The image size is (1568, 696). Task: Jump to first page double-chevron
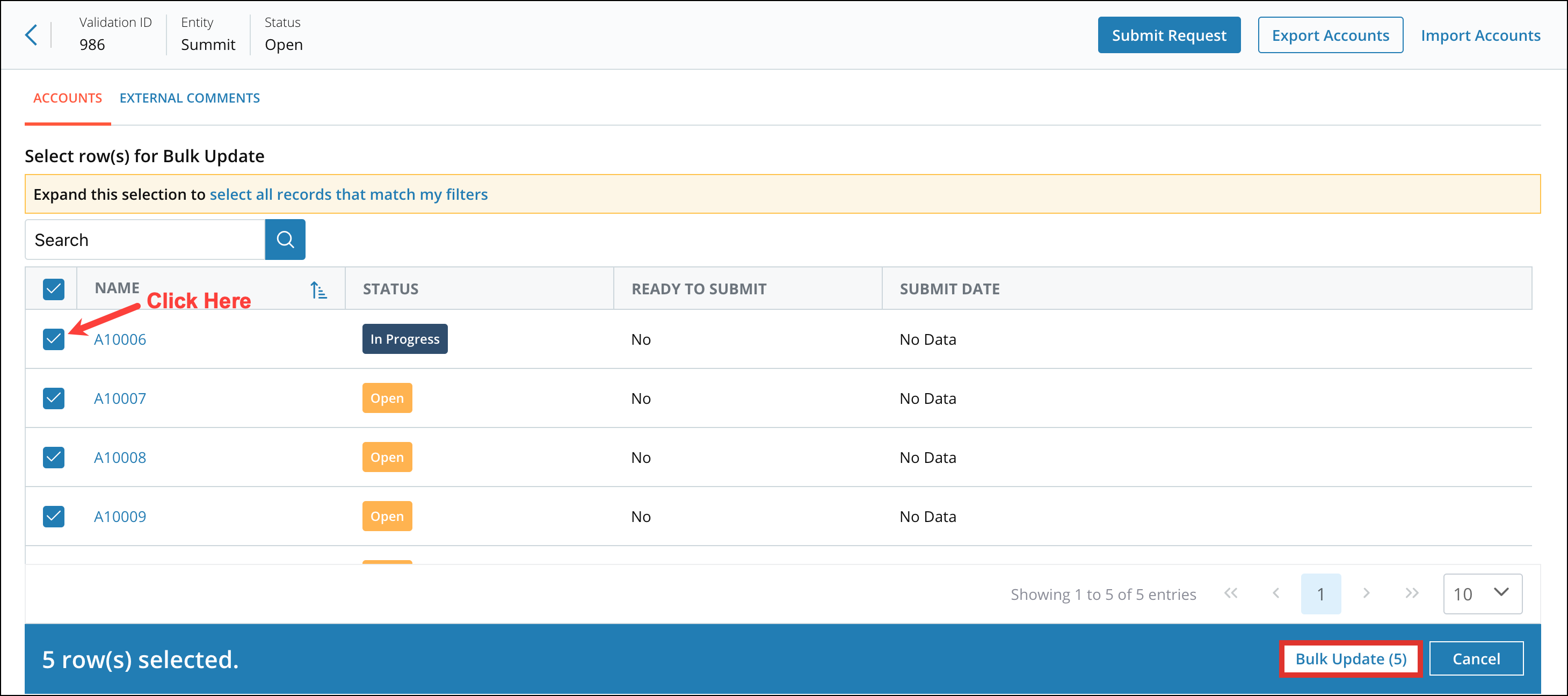[x=1230, y=593]
